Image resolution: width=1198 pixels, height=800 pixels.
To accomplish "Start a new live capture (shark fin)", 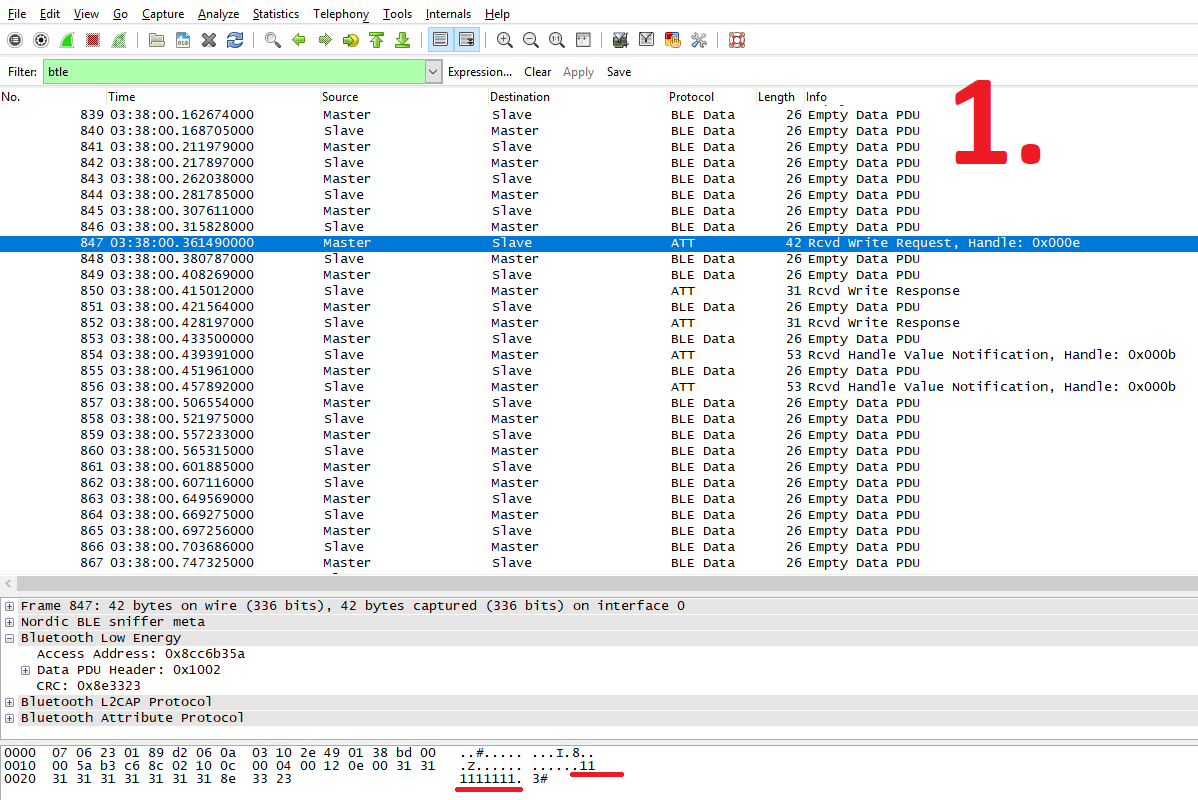I will coord(67,40).
